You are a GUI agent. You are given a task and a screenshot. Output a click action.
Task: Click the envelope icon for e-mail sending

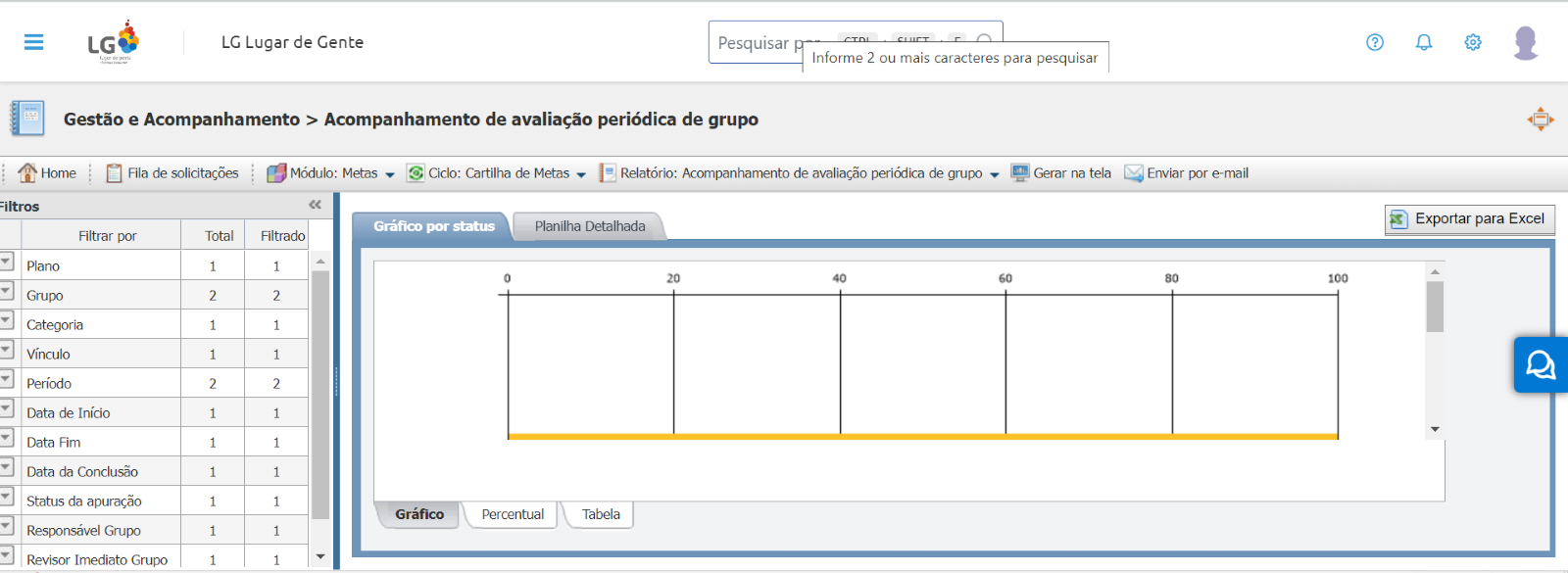pyautogui.click(x=1134, y=173)
